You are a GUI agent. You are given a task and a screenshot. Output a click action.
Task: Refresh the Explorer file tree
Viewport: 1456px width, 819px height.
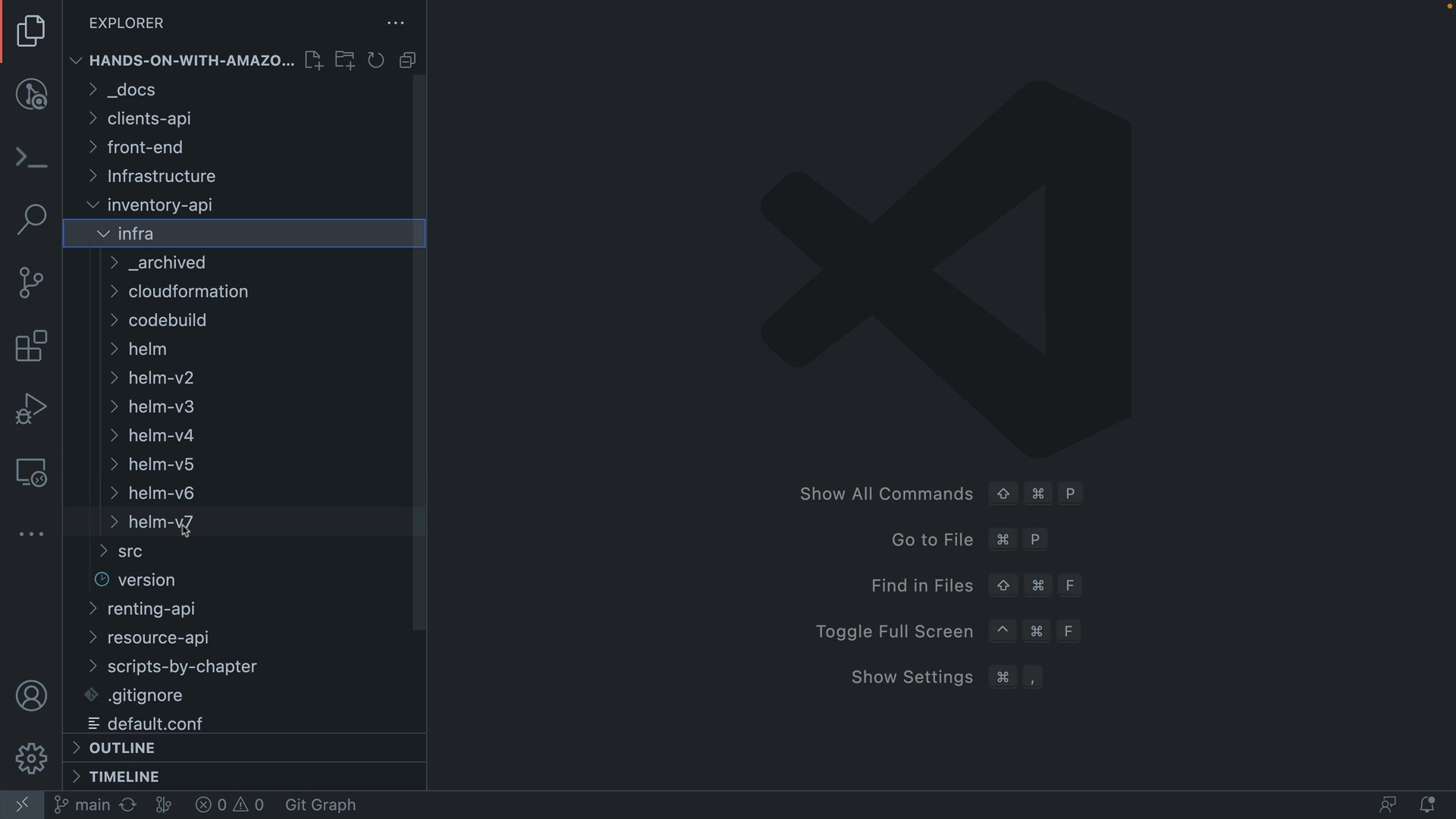[376, 61]
